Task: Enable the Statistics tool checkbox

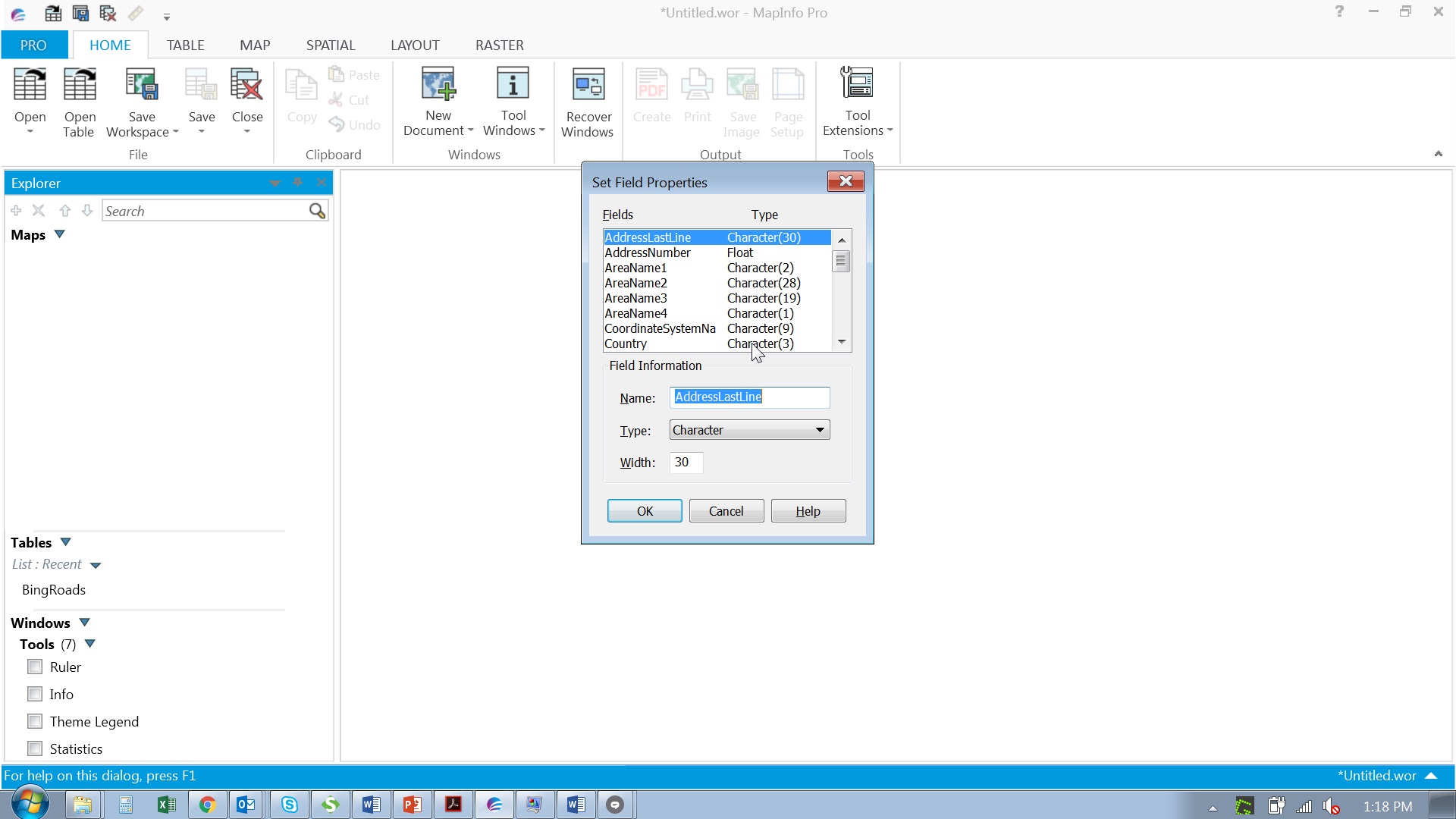Action: 34,748
